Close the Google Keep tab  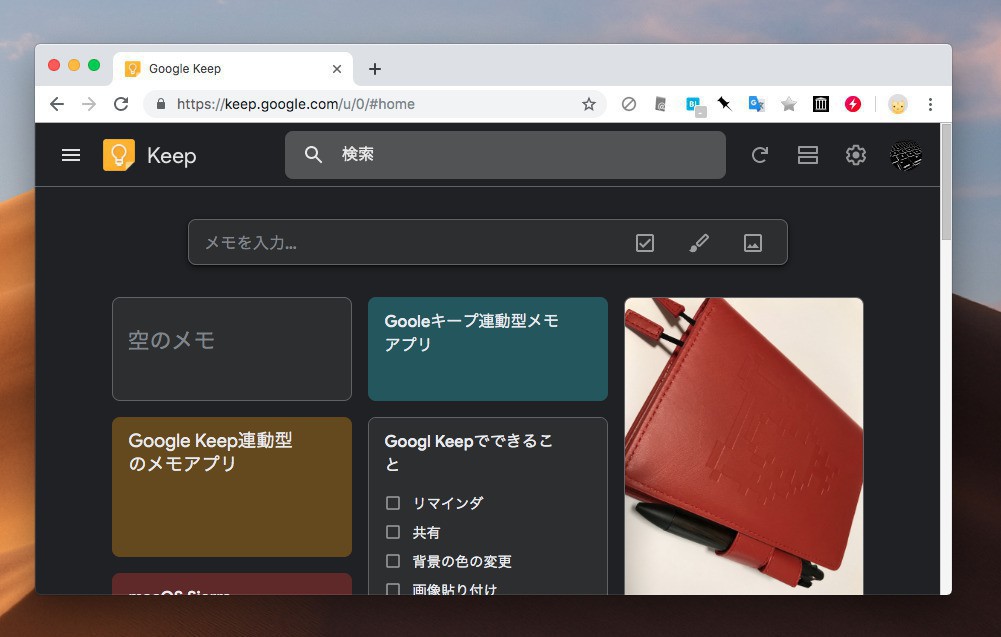[337, 69]
